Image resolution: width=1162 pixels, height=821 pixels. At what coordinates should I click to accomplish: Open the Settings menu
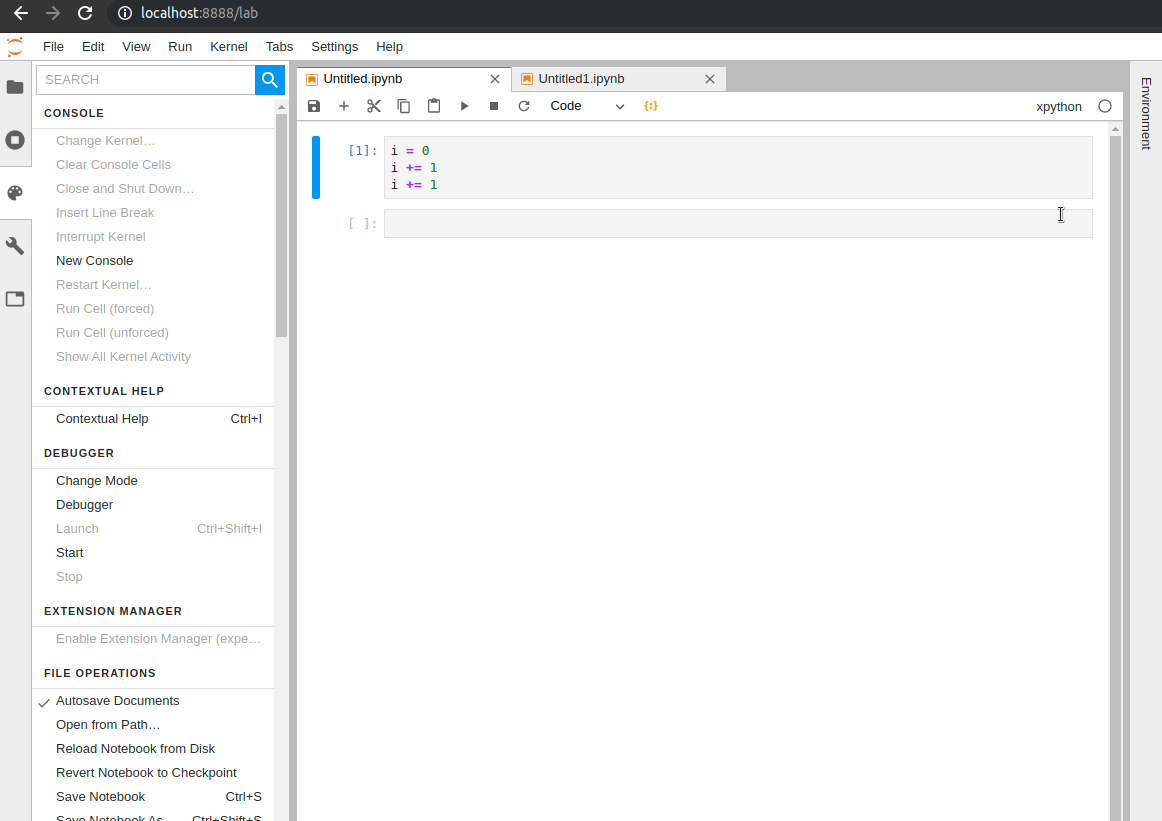334,46
